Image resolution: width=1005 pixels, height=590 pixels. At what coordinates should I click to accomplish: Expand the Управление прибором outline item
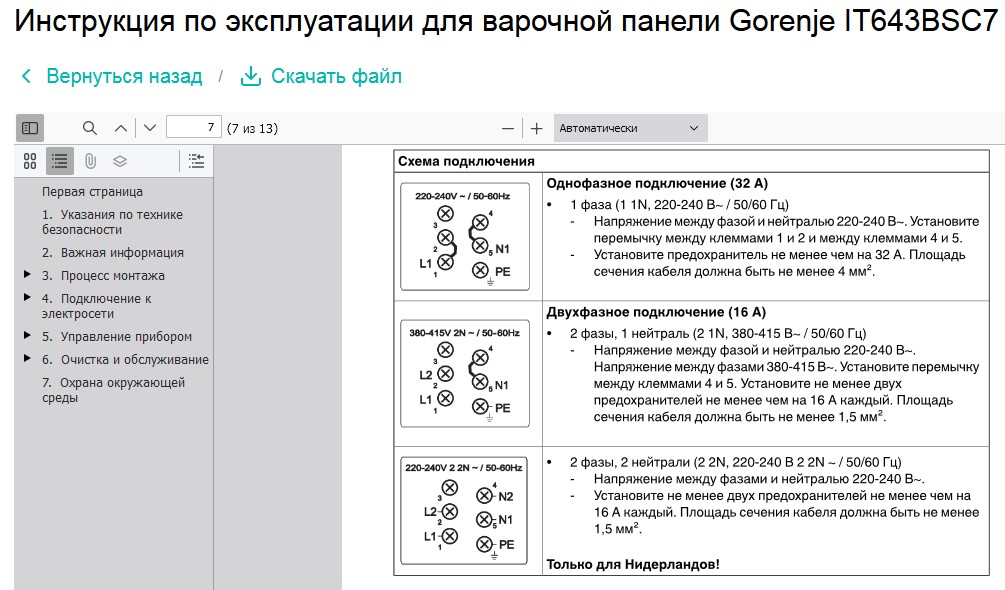(x=28, y=335)
